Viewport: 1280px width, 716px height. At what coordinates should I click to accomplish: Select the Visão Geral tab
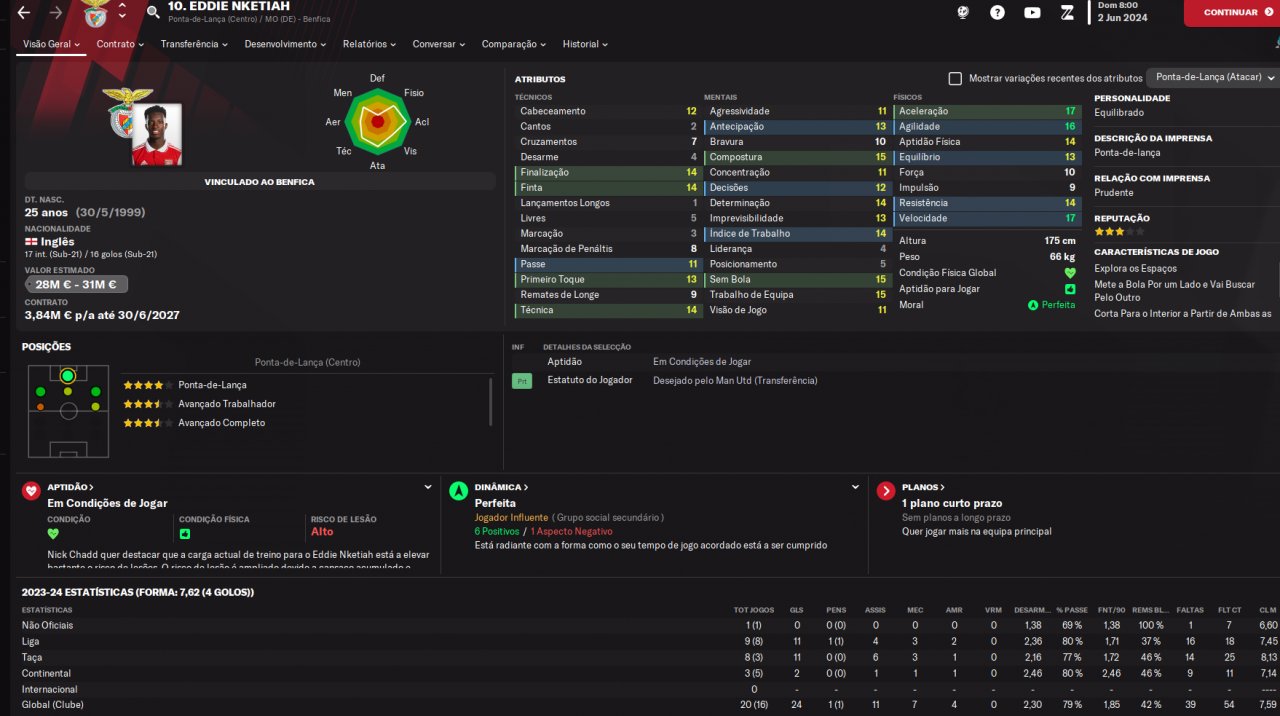point(50,44)
